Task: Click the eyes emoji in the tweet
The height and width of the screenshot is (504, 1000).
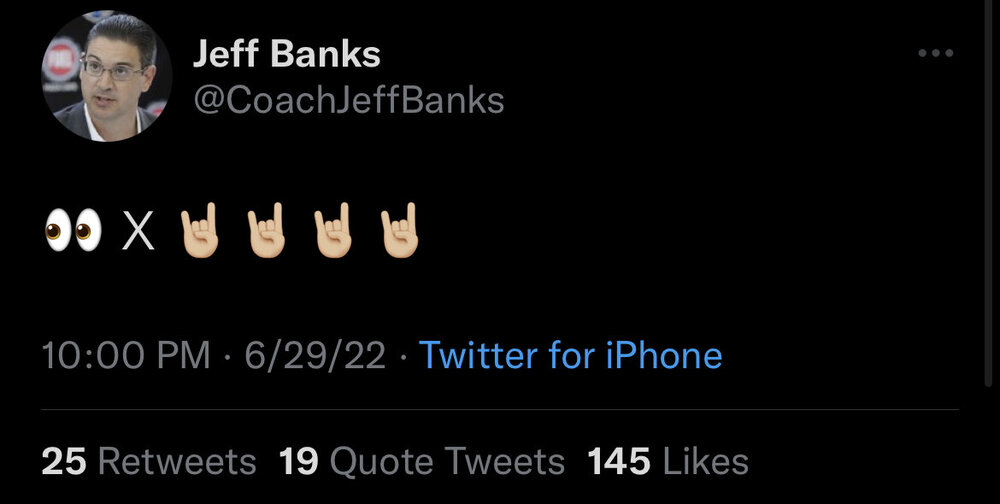Action: click(x=73, y=232)
